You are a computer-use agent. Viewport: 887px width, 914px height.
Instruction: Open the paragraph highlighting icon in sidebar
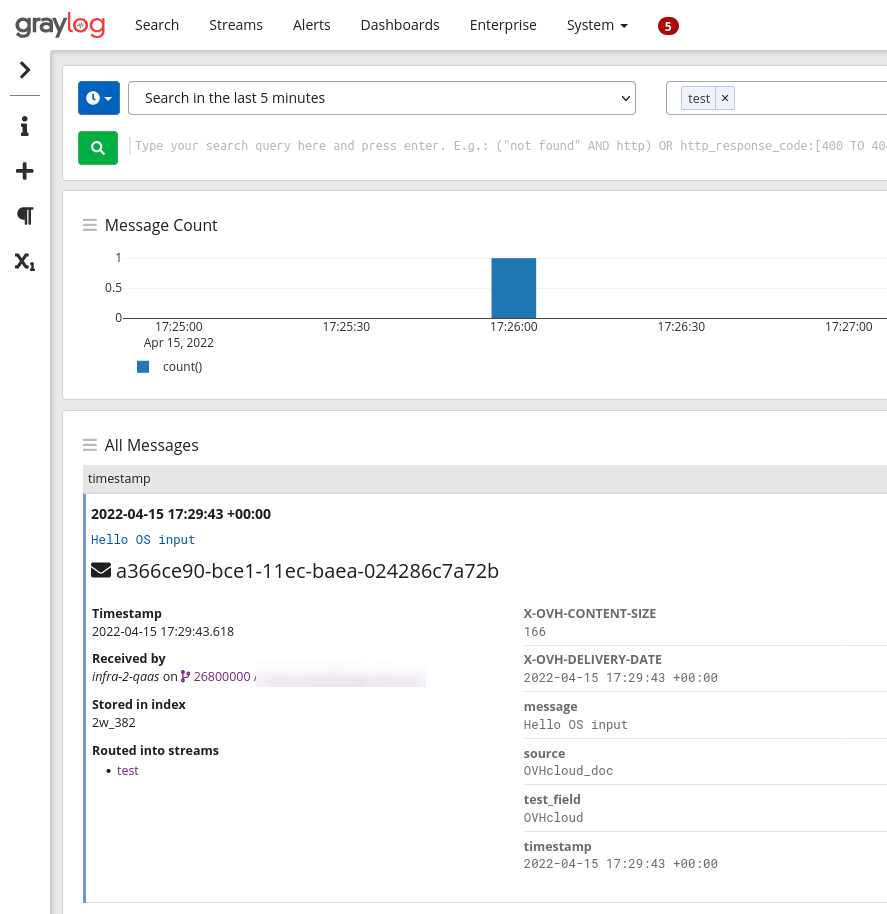(25, 216)
